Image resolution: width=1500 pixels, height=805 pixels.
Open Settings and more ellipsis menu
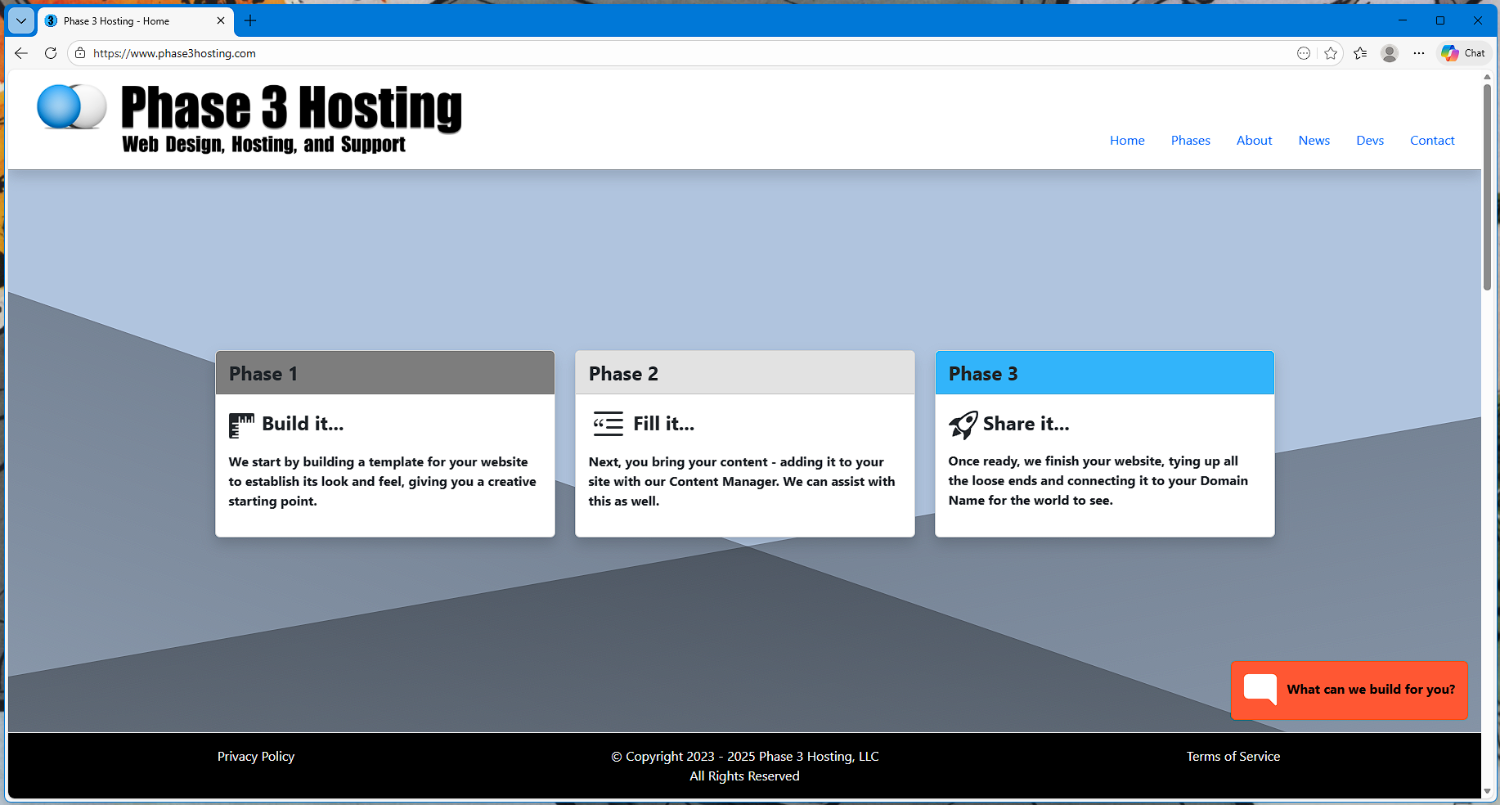[1418, 53]
